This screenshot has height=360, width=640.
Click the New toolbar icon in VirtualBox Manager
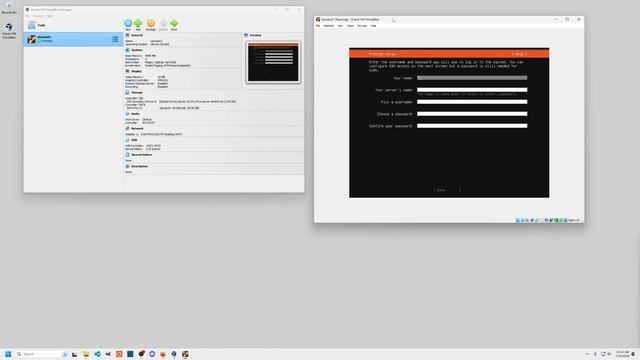(128, 24)
